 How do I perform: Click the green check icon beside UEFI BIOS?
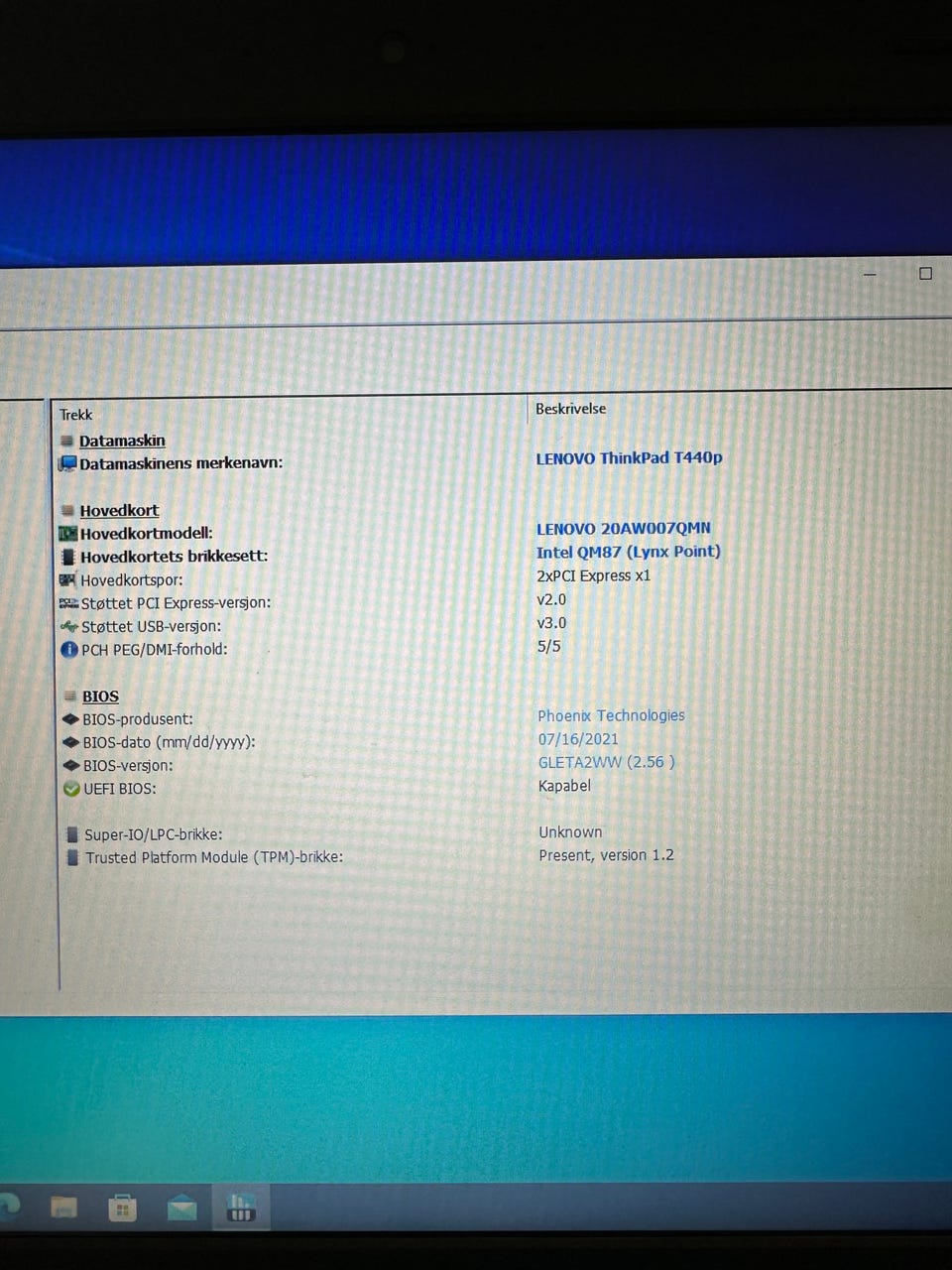pyautogui.click(x=71, y=789)
